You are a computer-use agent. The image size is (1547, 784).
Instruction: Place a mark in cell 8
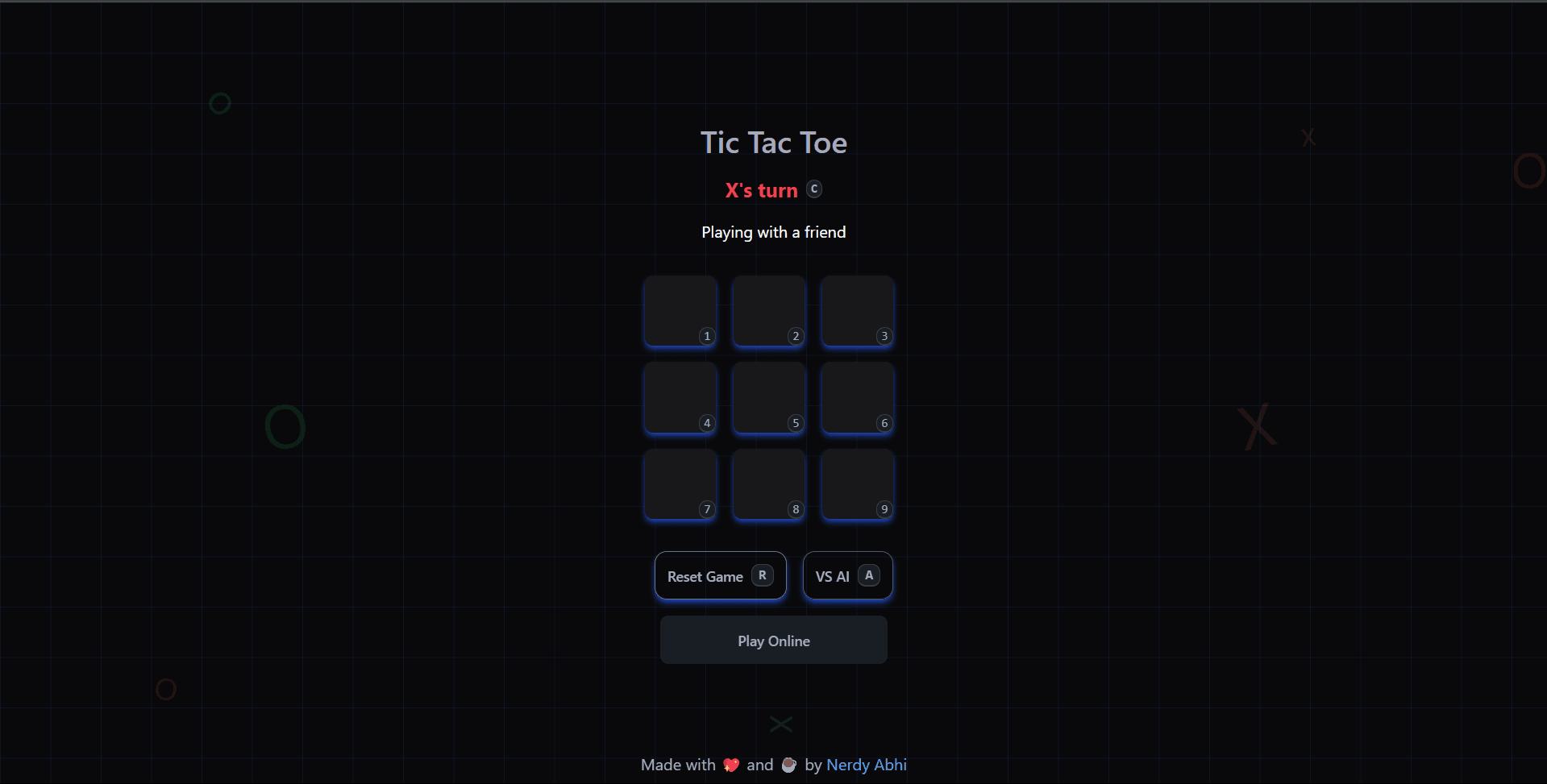pos(769,484)
